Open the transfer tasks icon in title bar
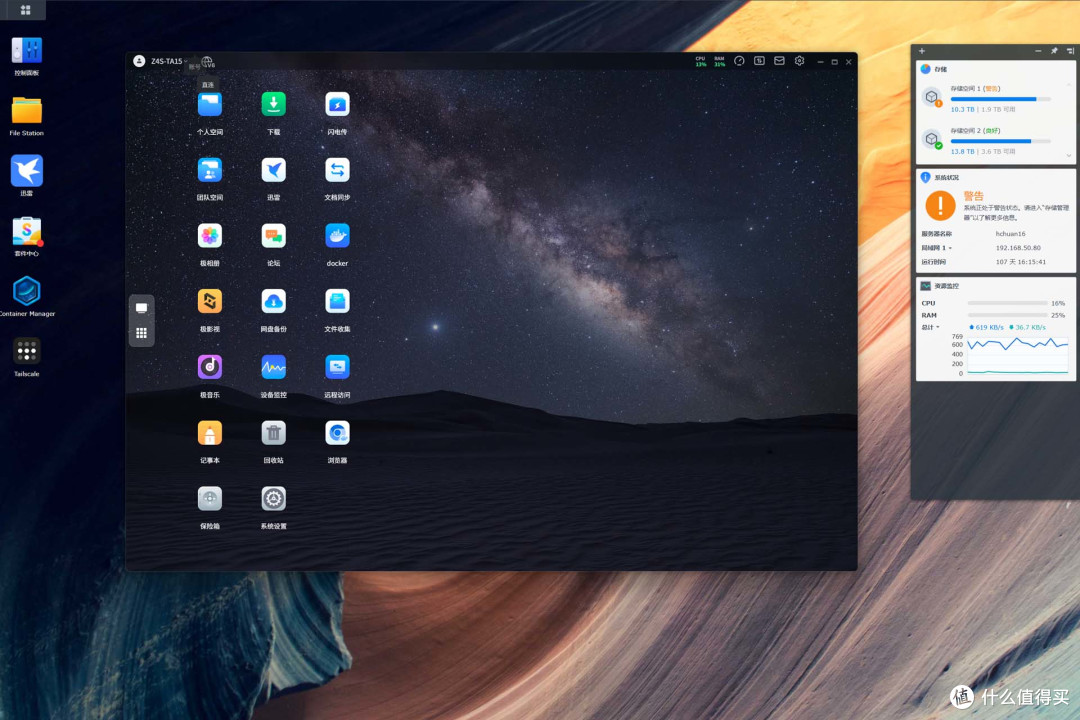Viewport: 1080px width, 720px height. point(759,61)
